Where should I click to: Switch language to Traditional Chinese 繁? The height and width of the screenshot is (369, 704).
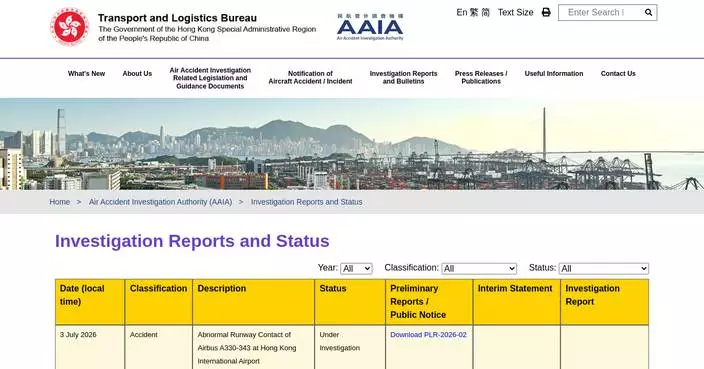coord(474,13)
